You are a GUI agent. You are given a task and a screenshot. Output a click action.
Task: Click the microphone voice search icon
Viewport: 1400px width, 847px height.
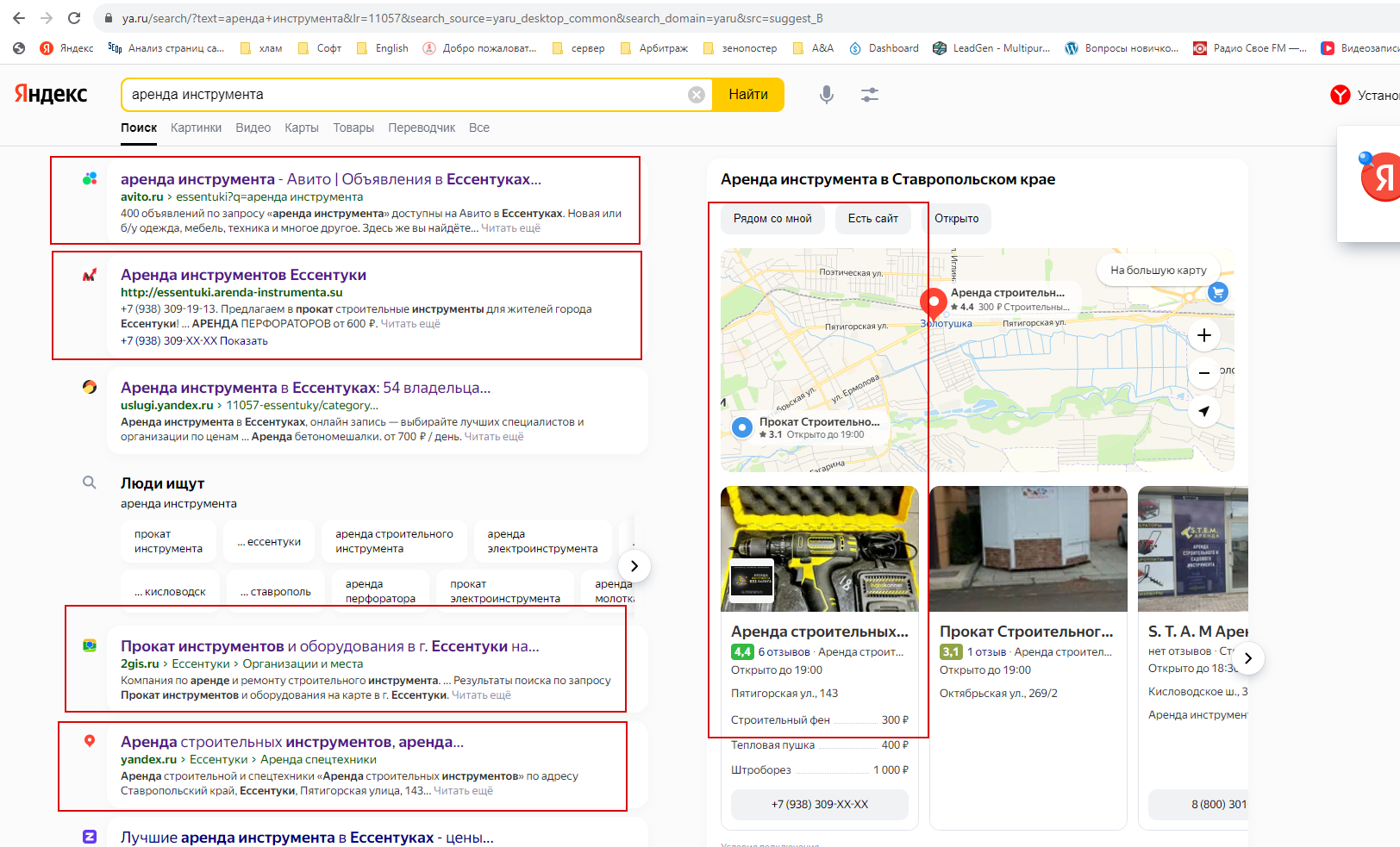[826, 95]
